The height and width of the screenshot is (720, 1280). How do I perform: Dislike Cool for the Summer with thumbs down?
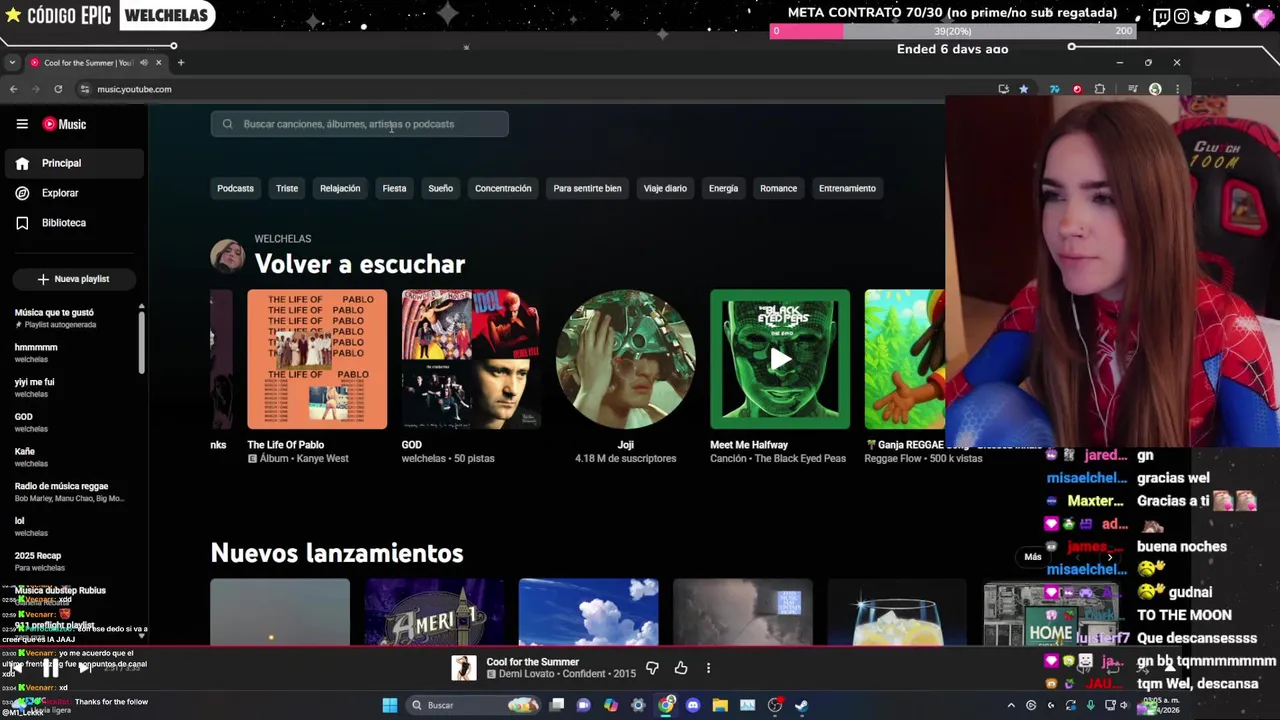(652, 668)
